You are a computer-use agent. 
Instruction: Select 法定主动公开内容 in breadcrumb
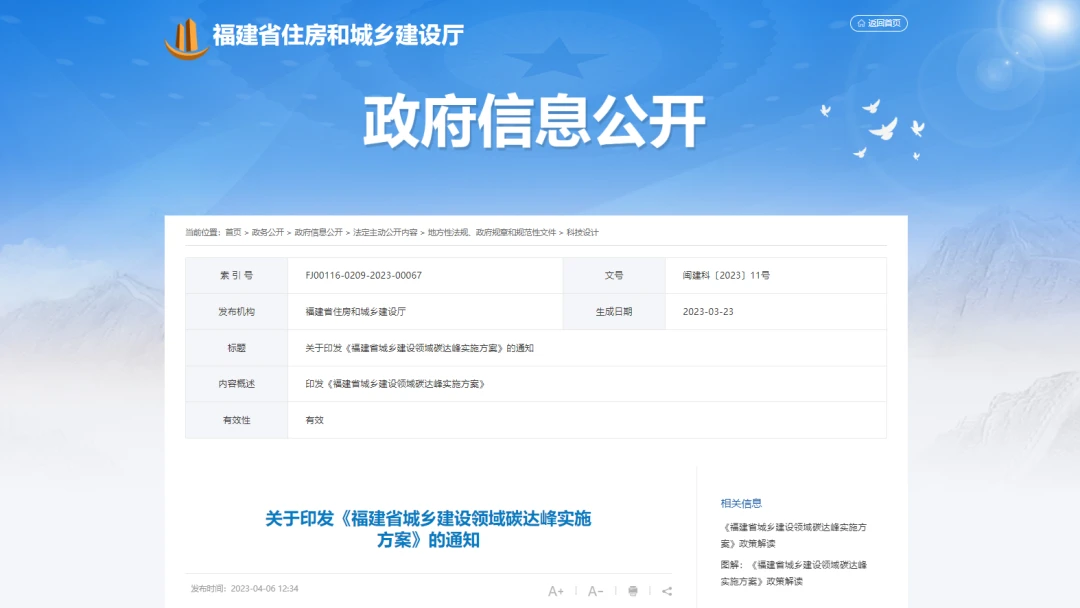point(385,232)
